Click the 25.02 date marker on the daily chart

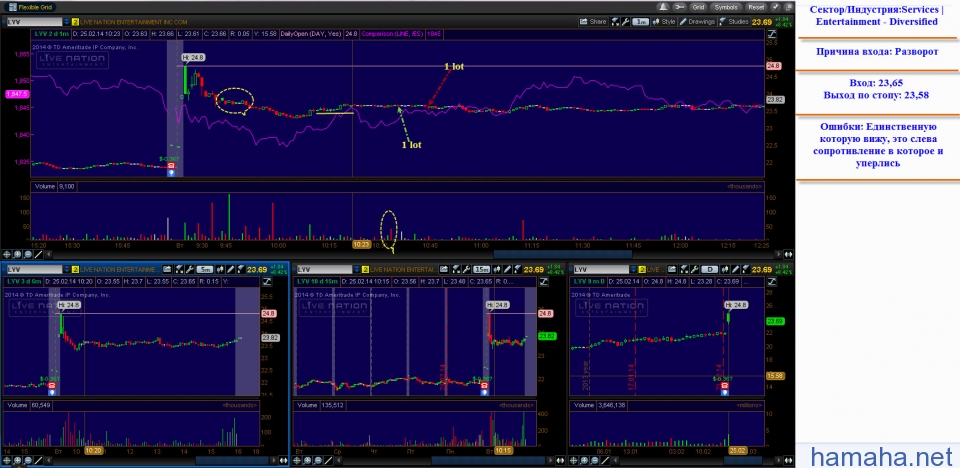(738, 450)
